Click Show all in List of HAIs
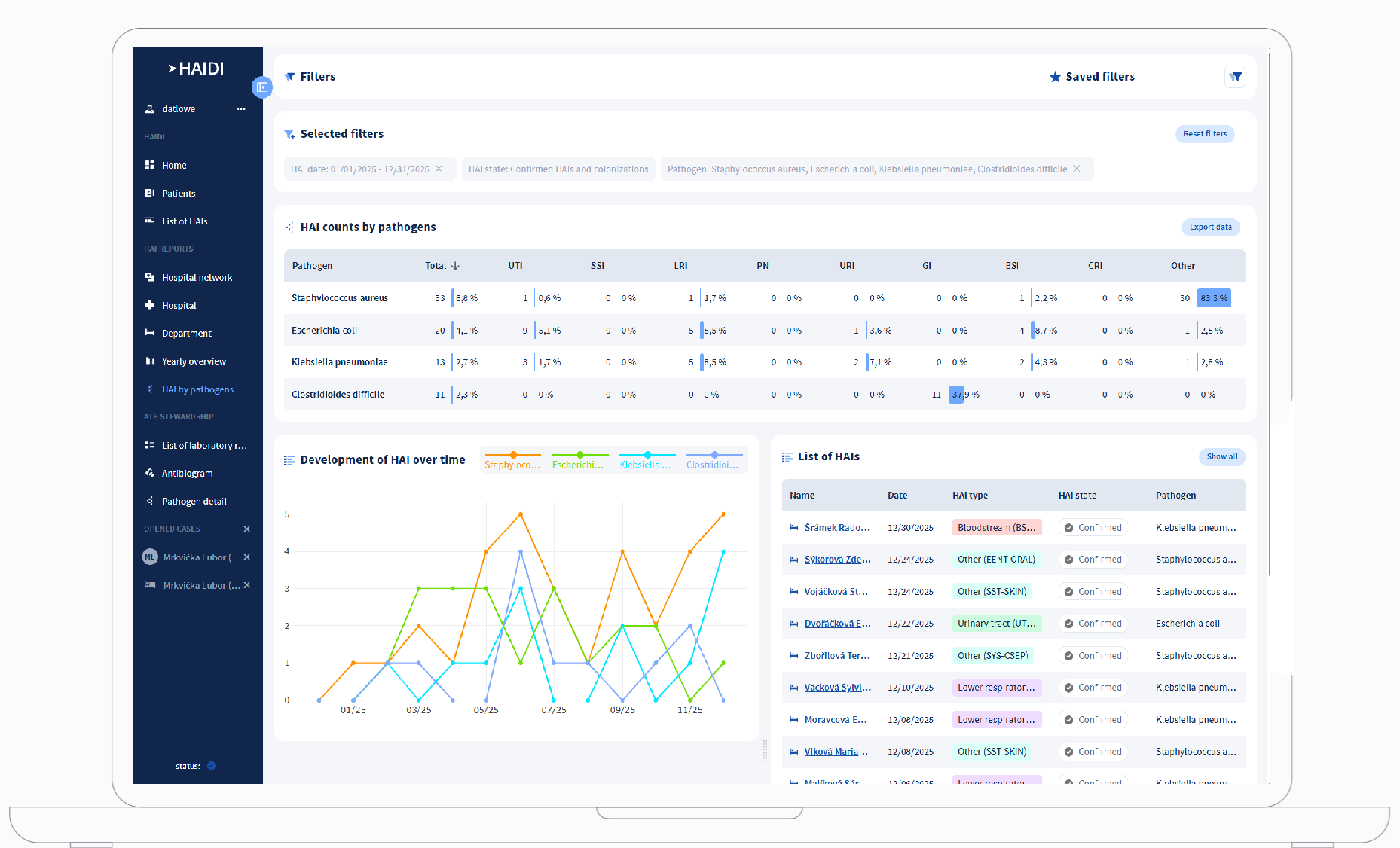 [1221, 457]
